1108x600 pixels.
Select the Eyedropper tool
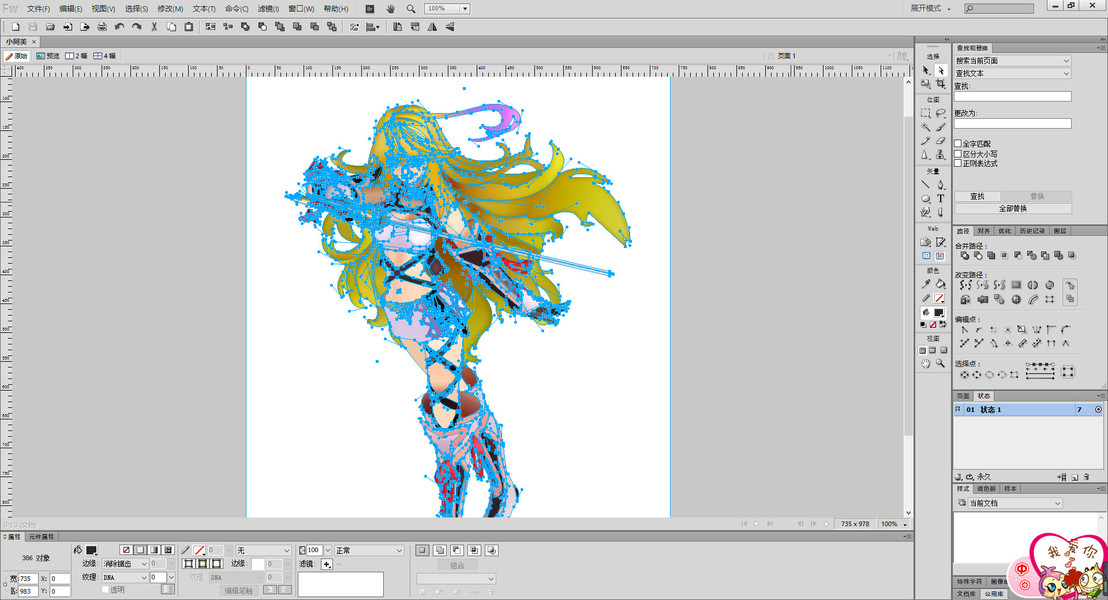click(926, 284)
